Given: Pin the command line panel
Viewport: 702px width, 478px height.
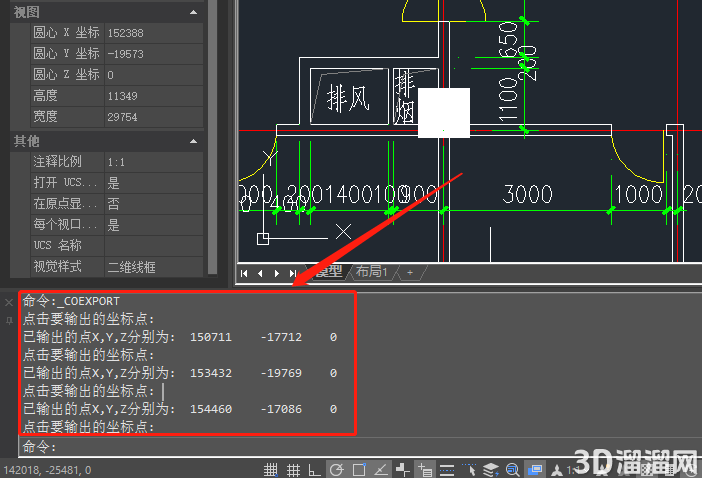Looking at the screenshot, I should click(9, 320).
